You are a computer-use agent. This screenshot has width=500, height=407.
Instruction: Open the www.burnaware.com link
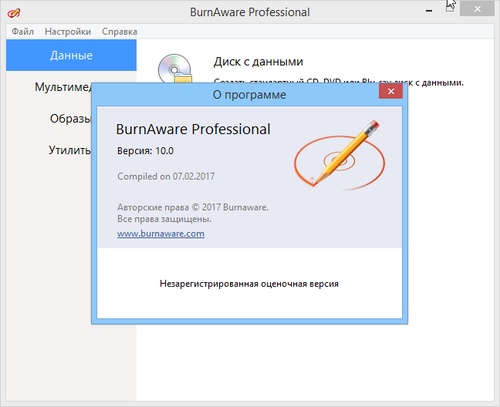click(x=161, y=234)
